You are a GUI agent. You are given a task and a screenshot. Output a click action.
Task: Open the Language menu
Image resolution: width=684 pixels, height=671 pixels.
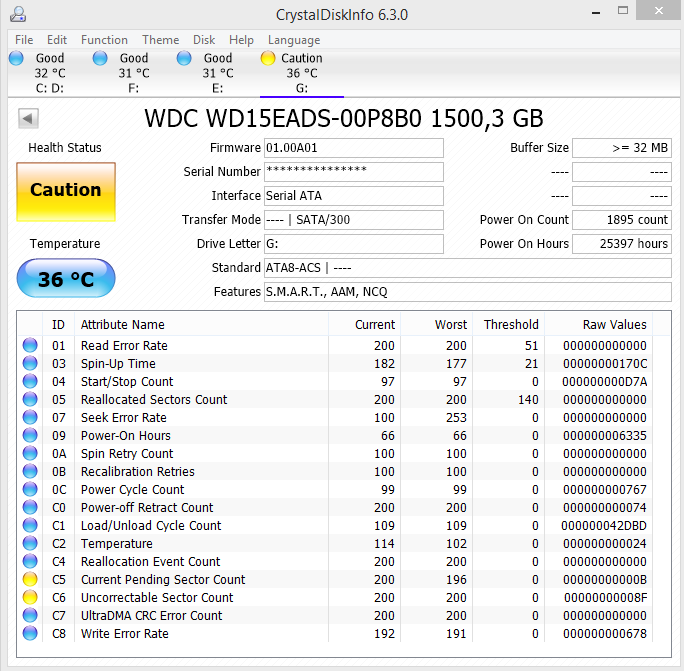pos(294,40)
